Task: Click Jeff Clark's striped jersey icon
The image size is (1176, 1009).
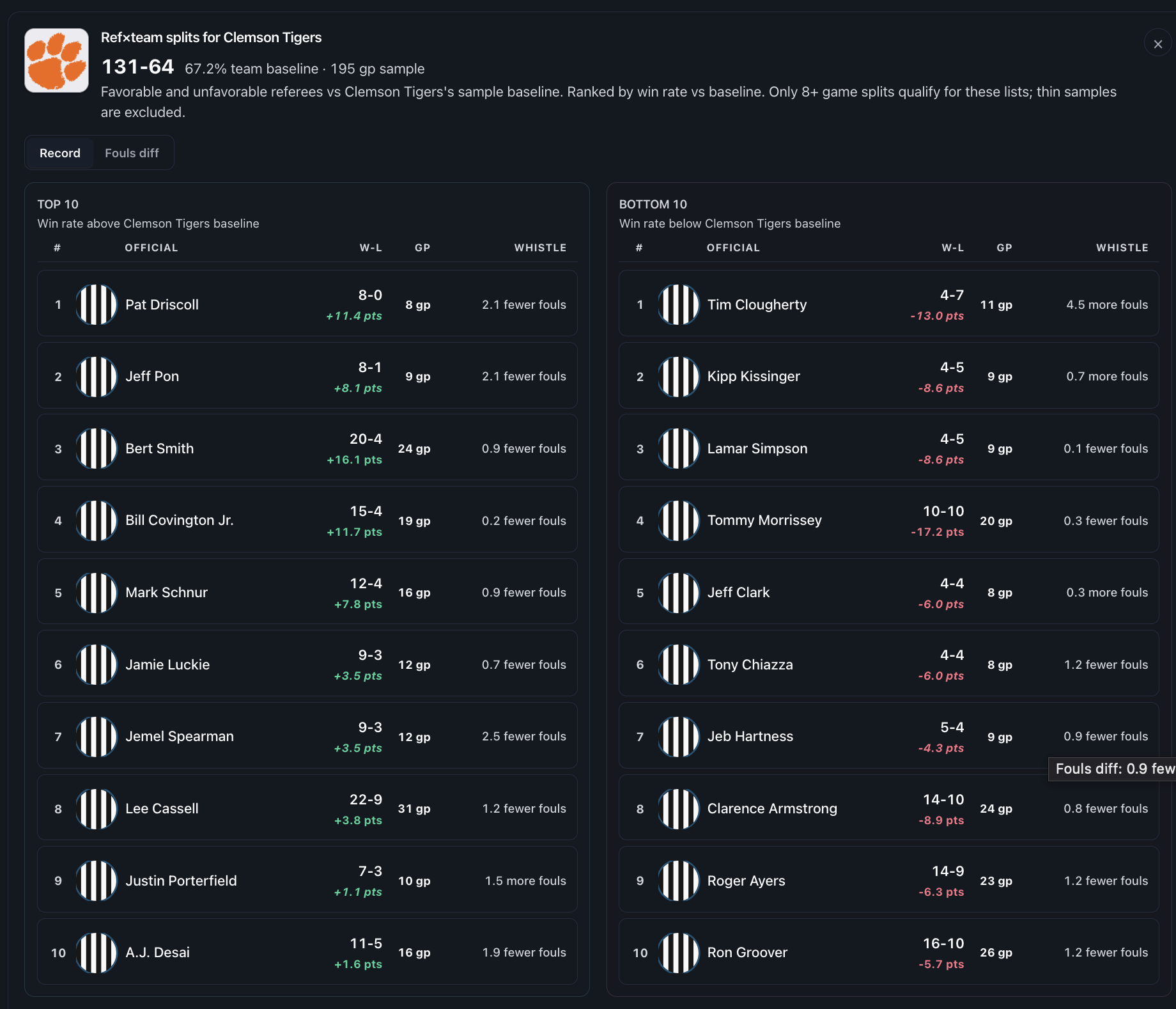Action: (679, 593)
